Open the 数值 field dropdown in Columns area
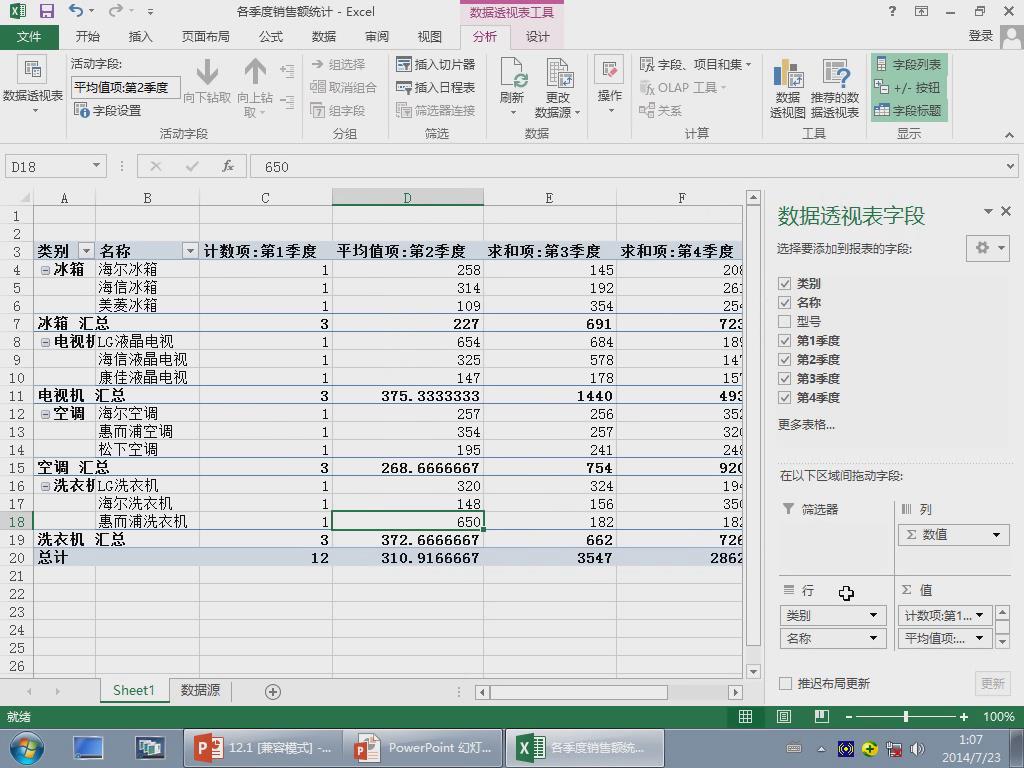 [996, 535]
